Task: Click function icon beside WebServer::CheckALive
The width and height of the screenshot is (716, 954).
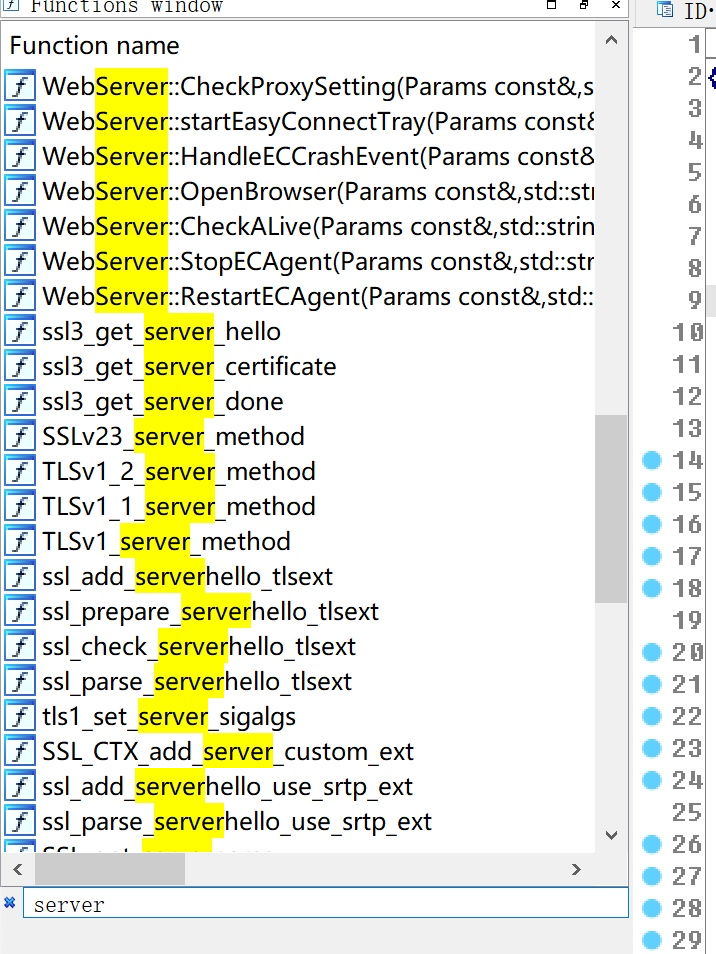Action: 20,226
